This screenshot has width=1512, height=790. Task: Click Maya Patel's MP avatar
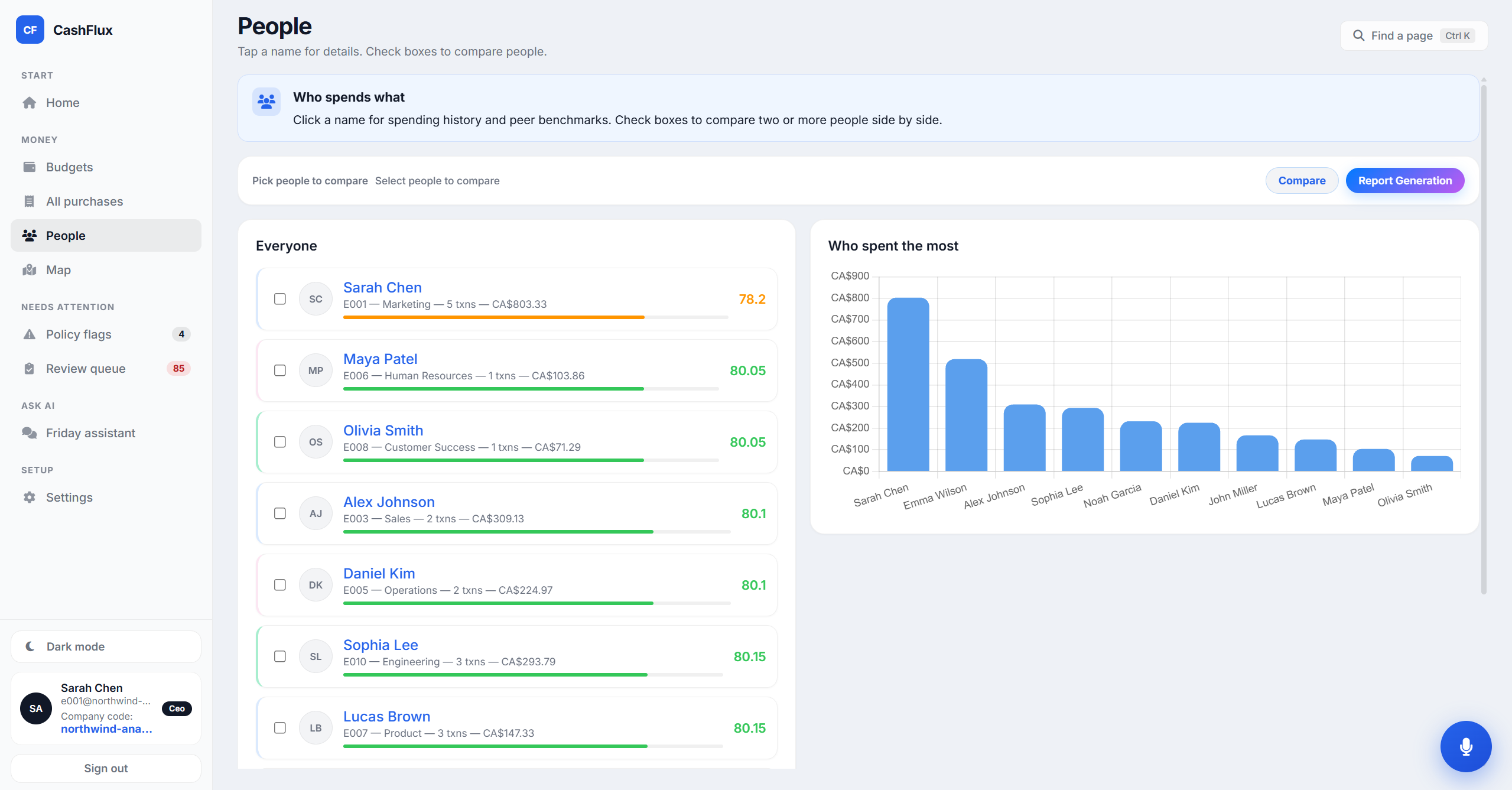point(316,370)
